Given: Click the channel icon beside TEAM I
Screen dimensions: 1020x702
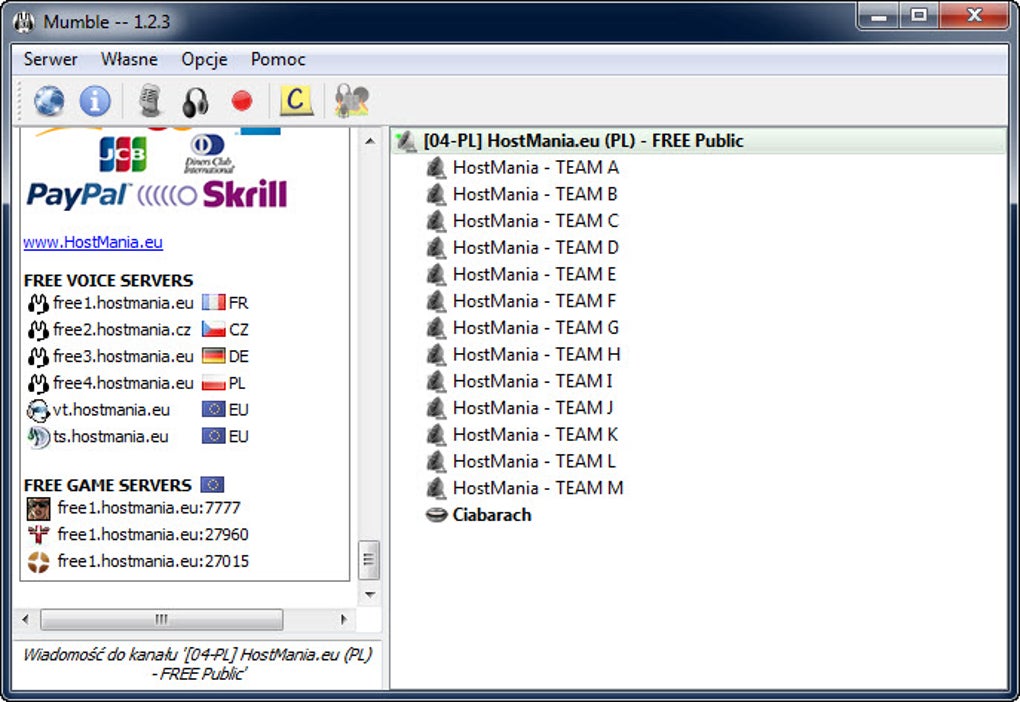Looking at the screenshot, I should (436, 381).
